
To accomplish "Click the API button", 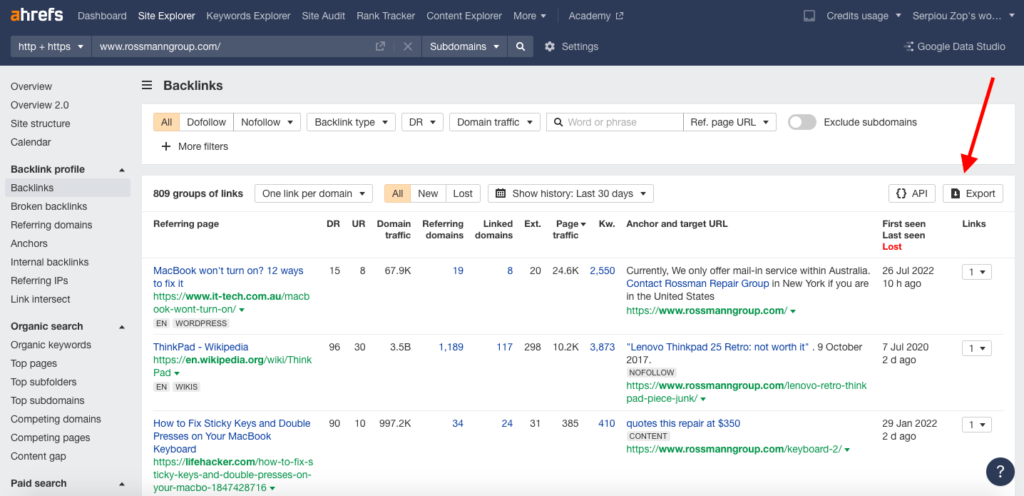I will [x=912, y=193].
